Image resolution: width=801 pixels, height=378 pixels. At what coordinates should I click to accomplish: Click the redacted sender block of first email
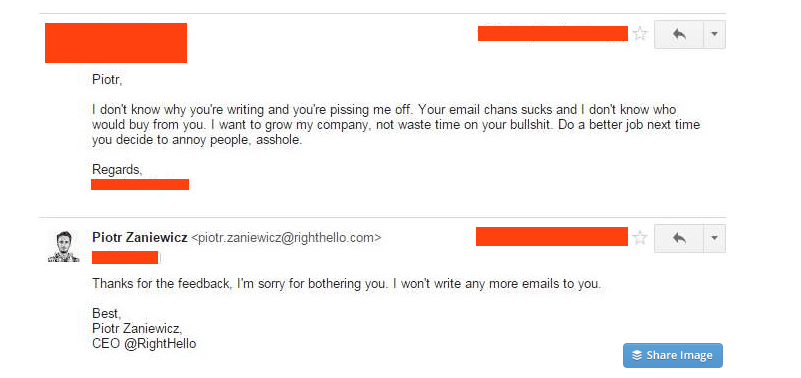tap(116, 43)
